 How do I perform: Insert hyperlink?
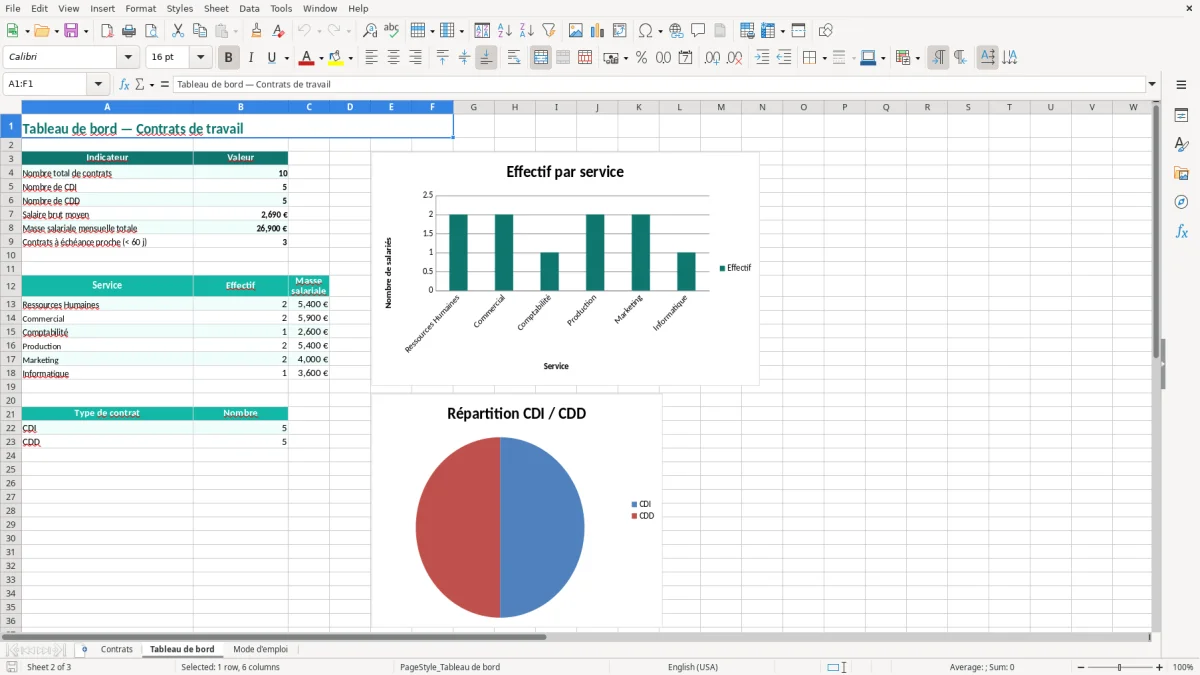coord(676,31)
